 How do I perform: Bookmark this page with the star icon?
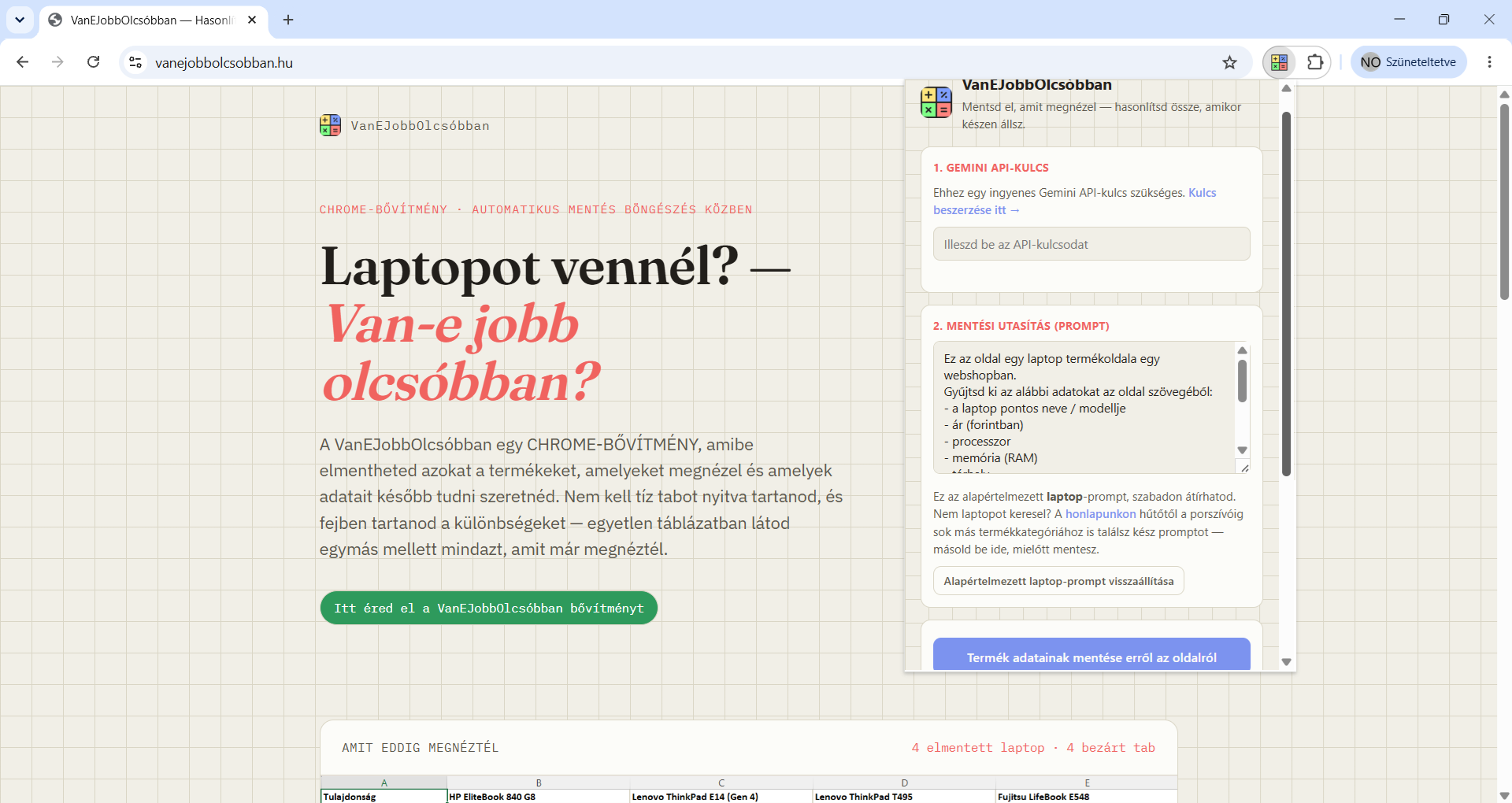coord(1229,62)
